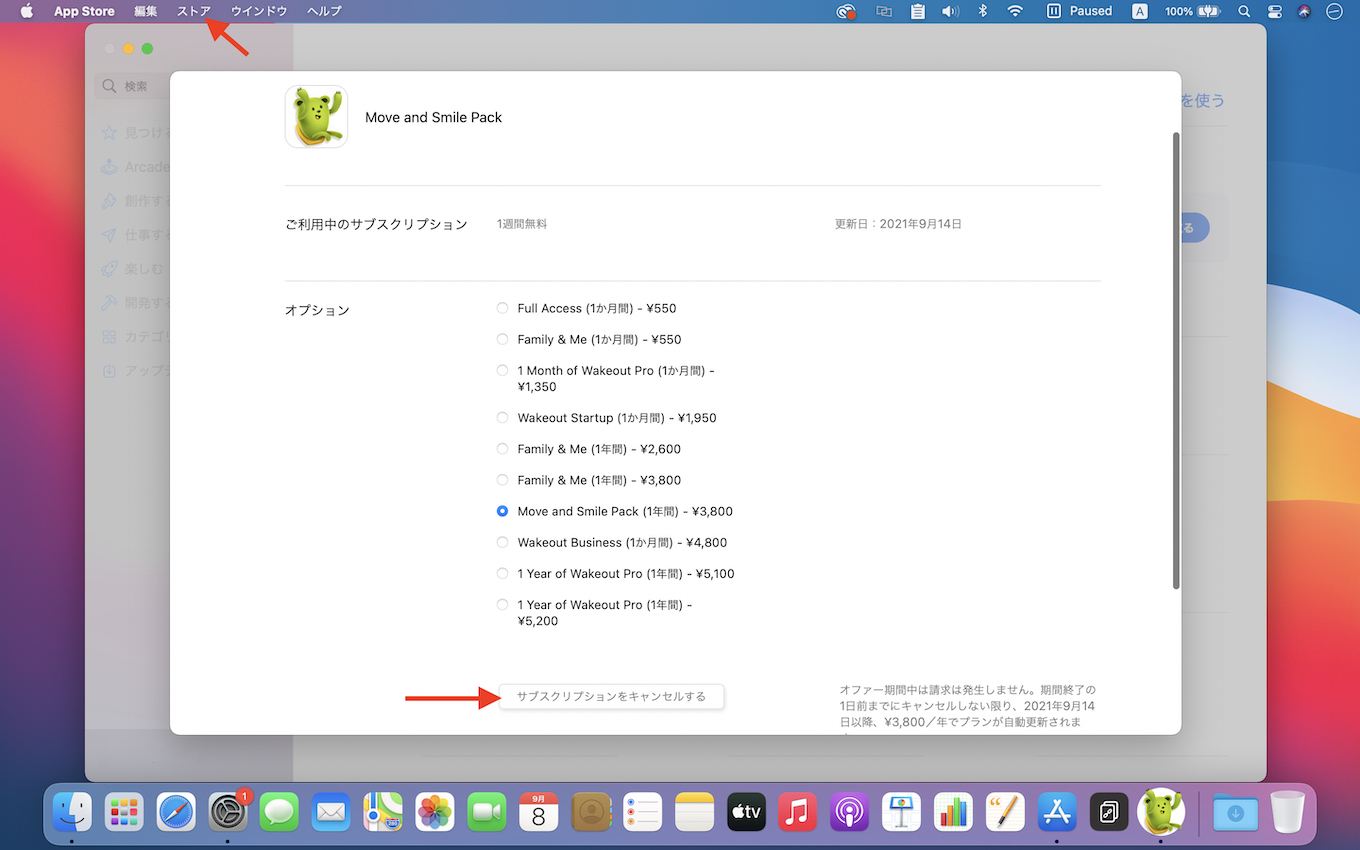The width and height of the screenshot is (1360, 850).
Task: Open Mail from the Dock
Action: coord(331,812)
